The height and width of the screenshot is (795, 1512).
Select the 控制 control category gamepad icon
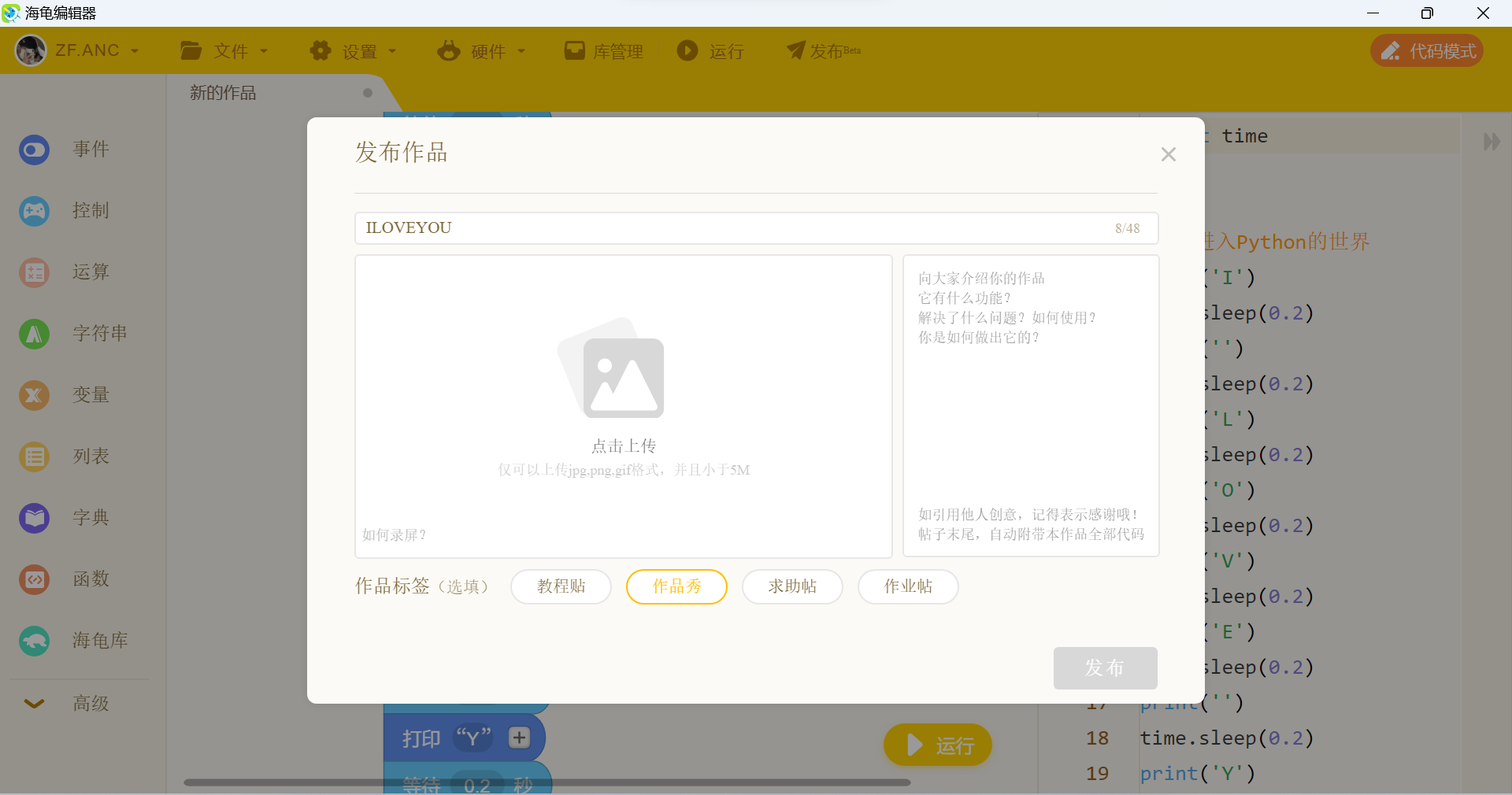34,211
